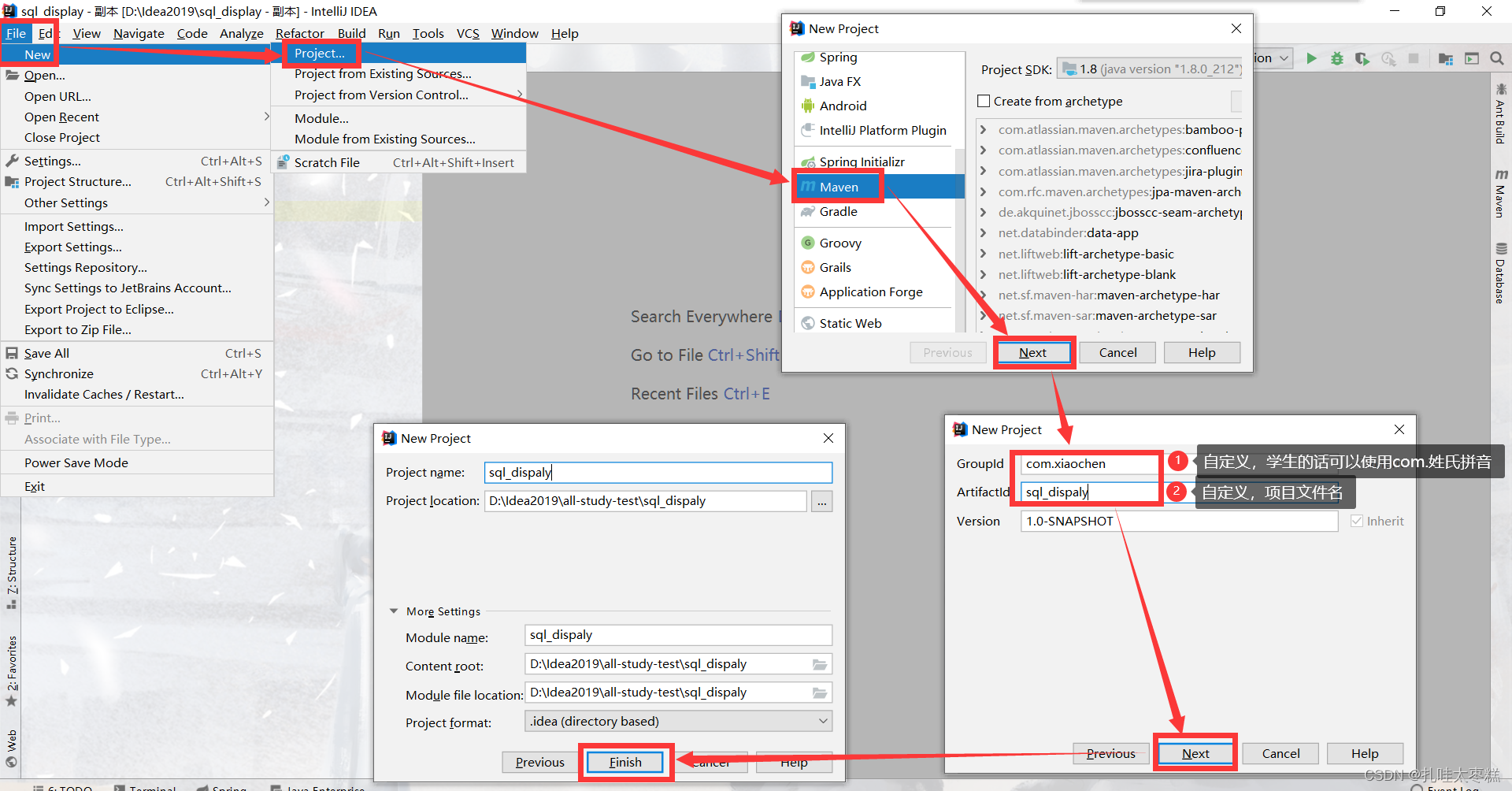Click browse button next to Project location
This screenshot has height=791, width=1512.
tap(822, 501)
